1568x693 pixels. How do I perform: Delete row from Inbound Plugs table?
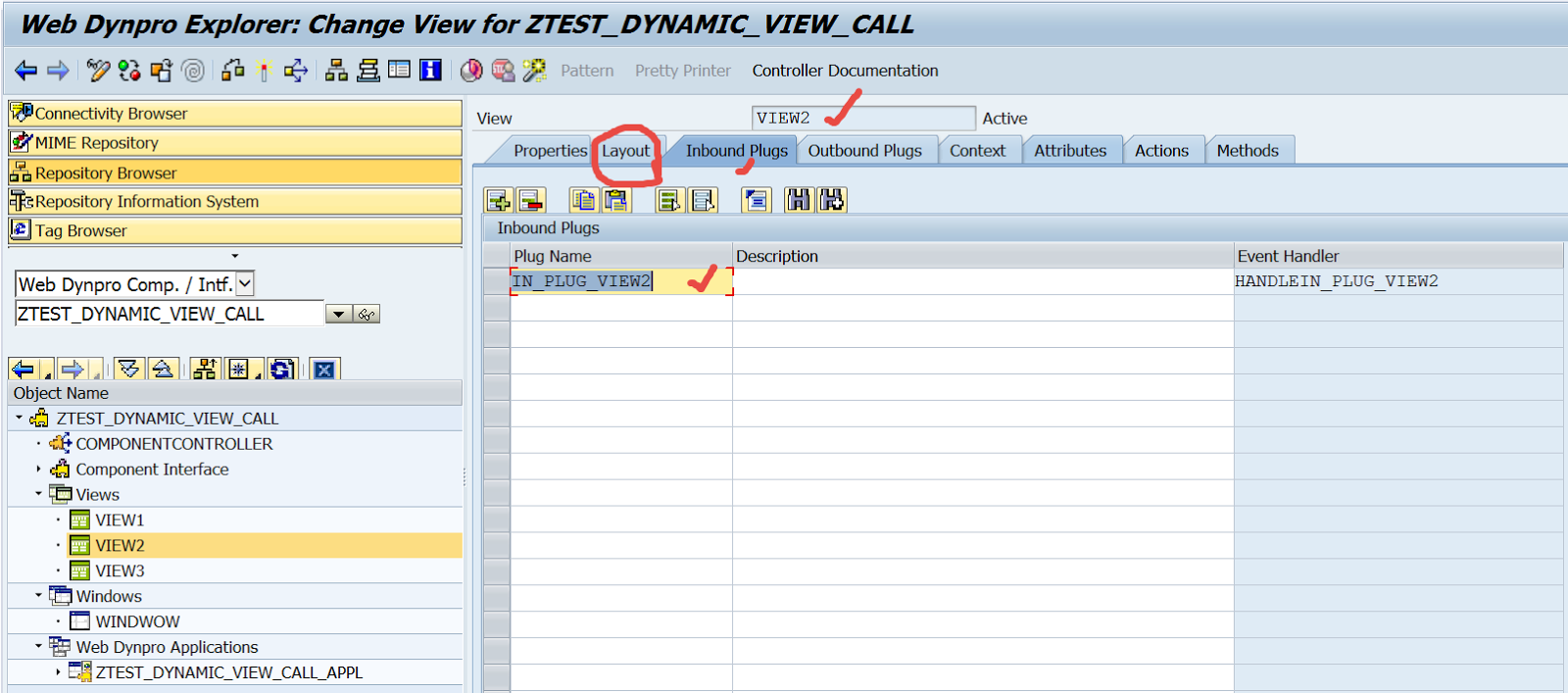tap(530, 201)
